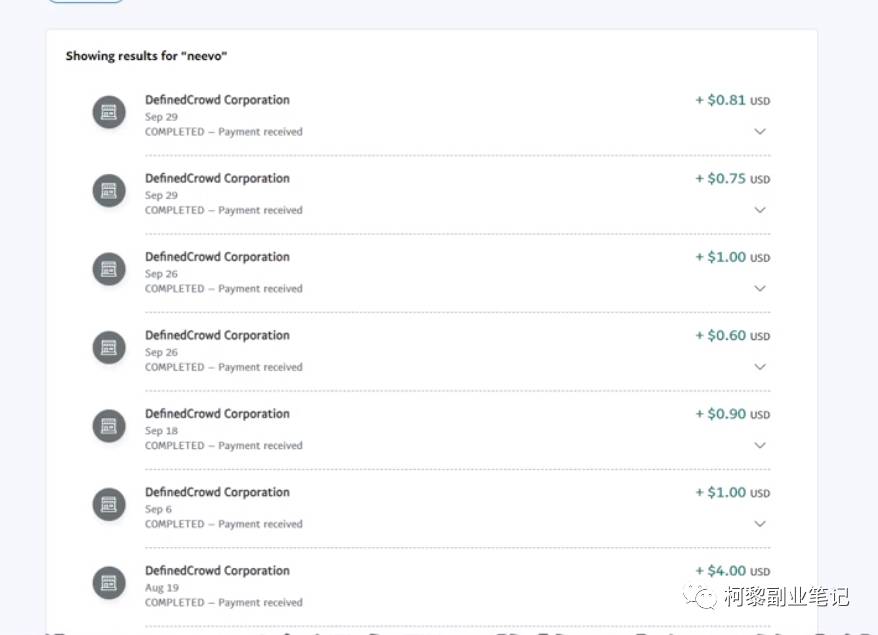The image size is (878, 635).
Task: Expand the $0.75 transaction with its chevron
Action: 760,210
